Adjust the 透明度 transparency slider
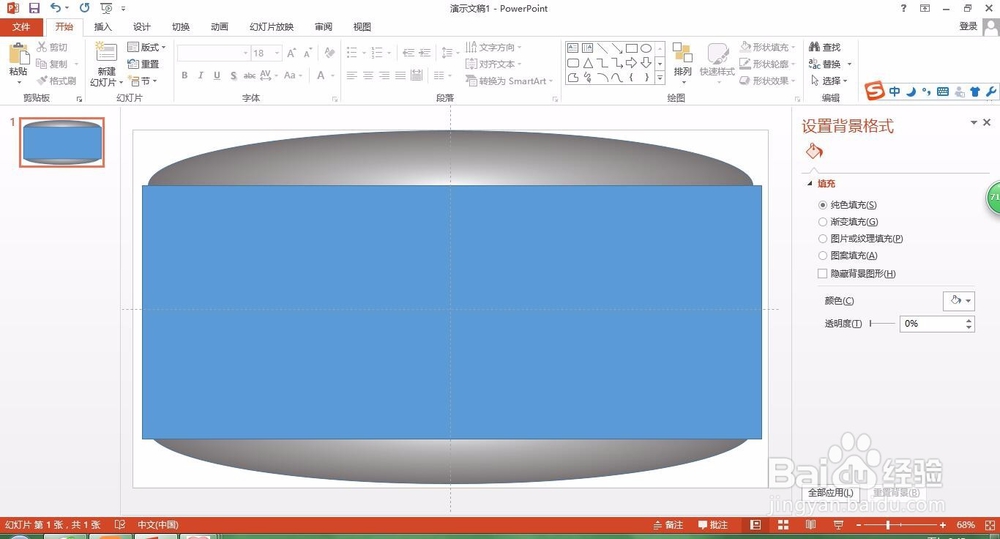 click(882, 324)
